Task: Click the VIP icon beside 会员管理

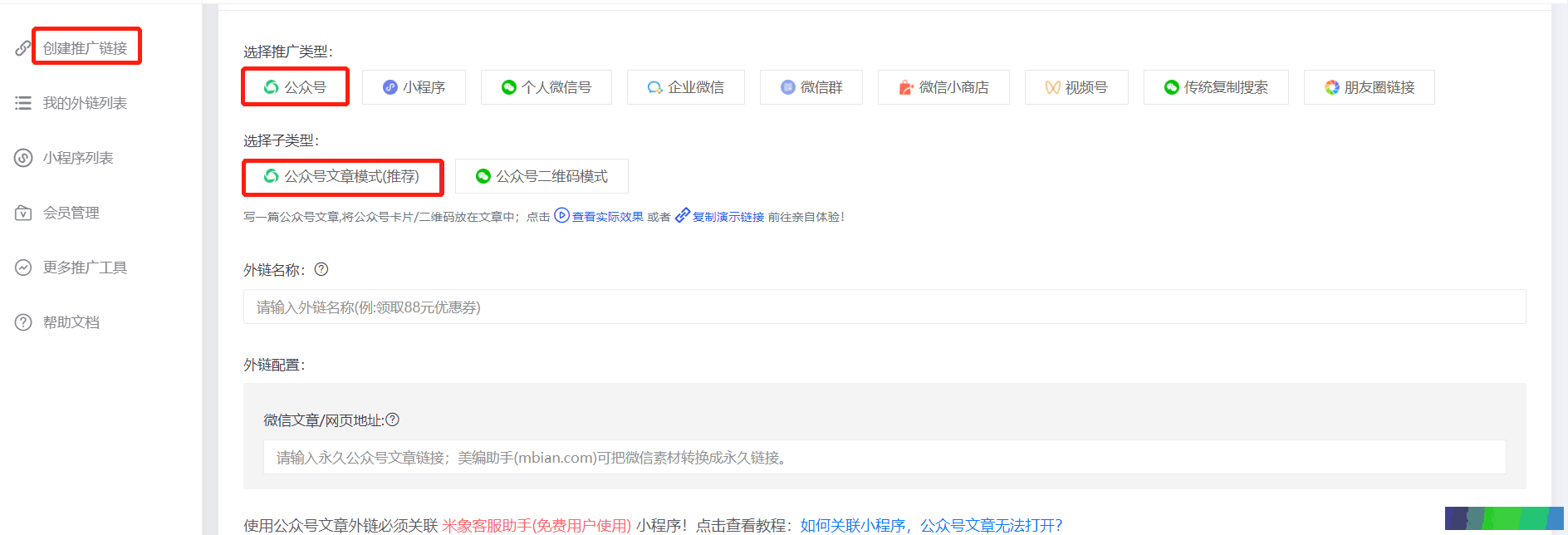Action: [23, 213]
